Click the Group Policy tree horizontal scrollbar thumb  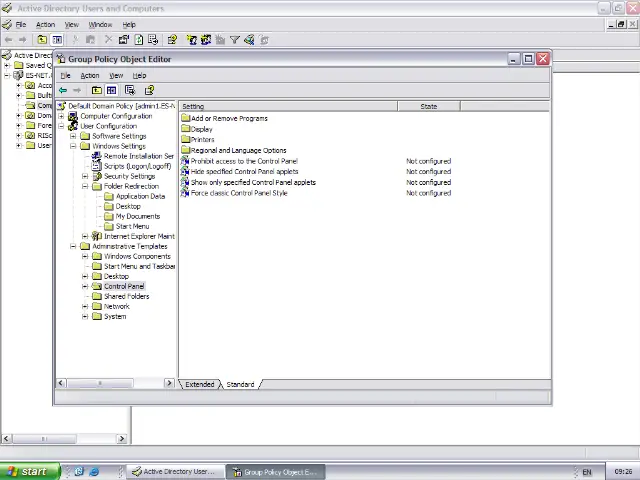coord(100,383)
